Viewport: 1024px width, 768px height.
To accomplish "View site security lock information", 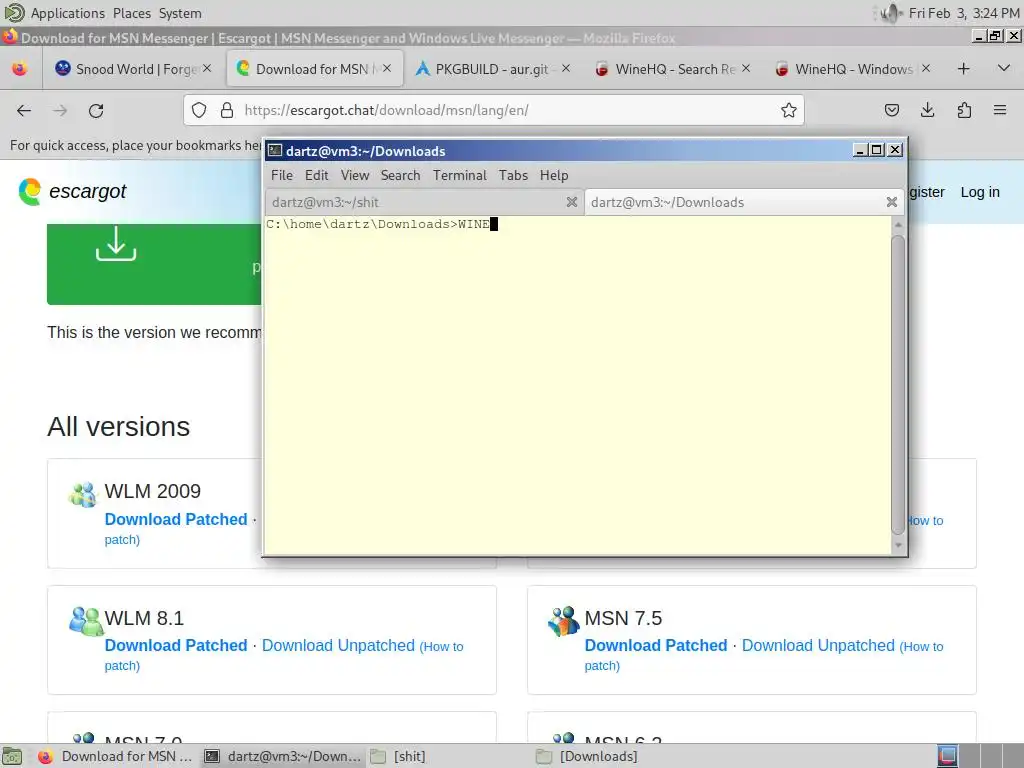I will tap(227, 110).
